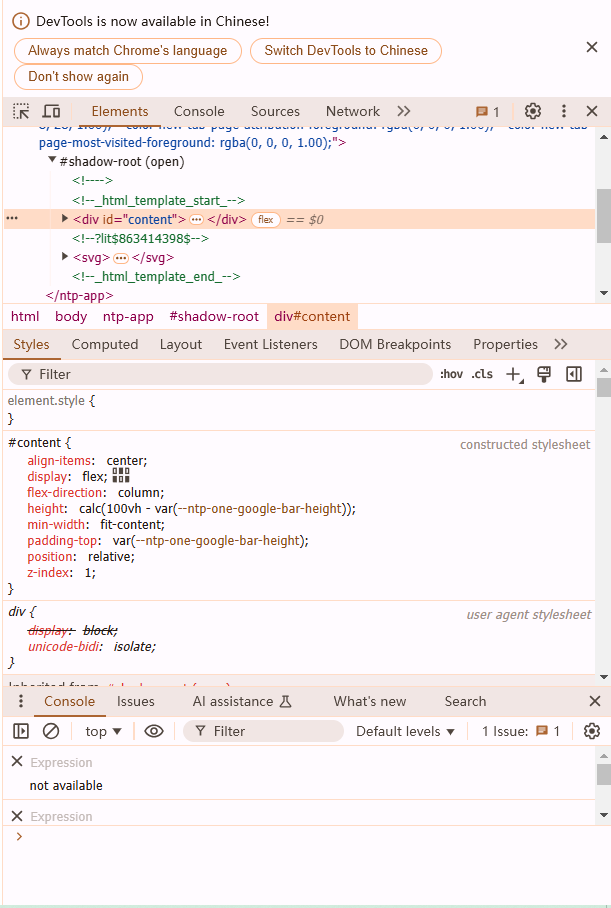
Task: Open console settings gear icon
Action: pos(591,731)
